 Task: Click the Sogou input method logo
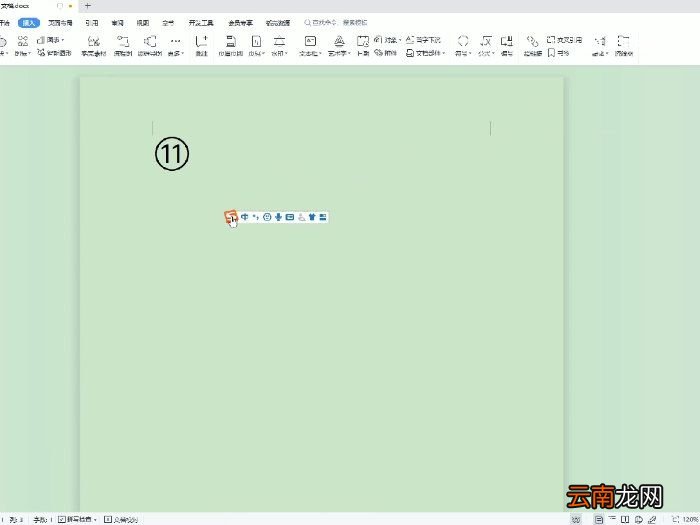click(230, 217)
